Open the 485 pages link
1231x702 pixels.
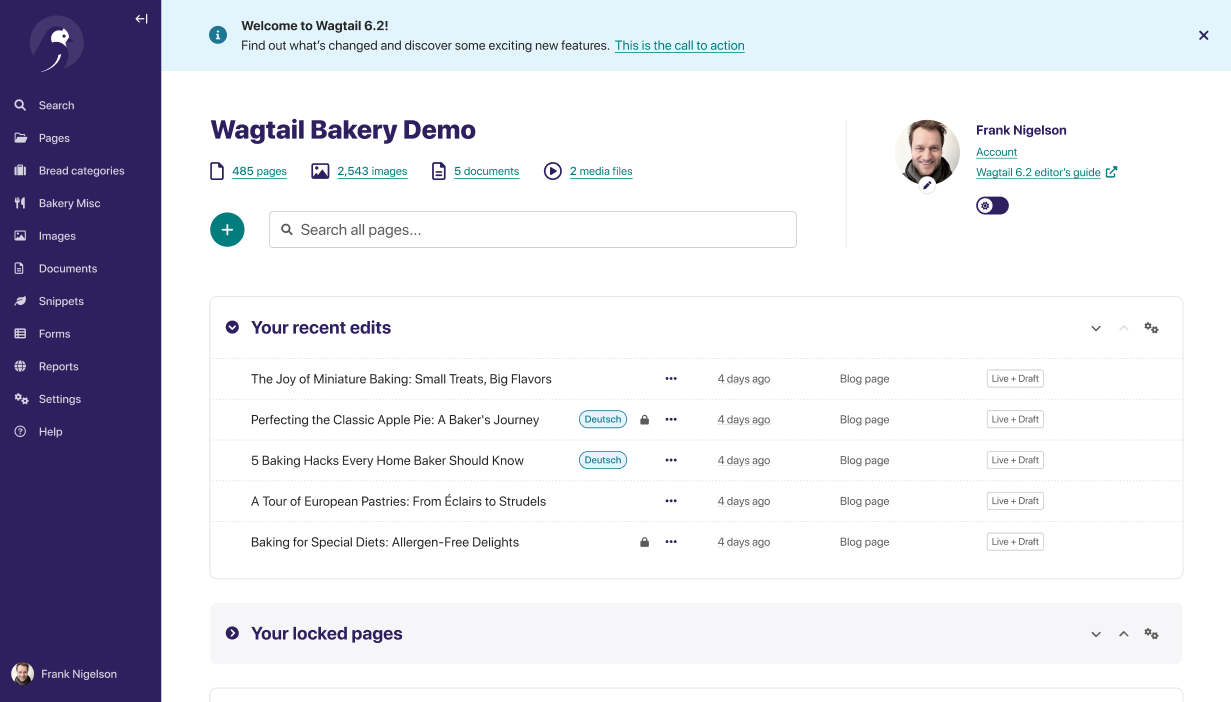click(x=259, y=171)
